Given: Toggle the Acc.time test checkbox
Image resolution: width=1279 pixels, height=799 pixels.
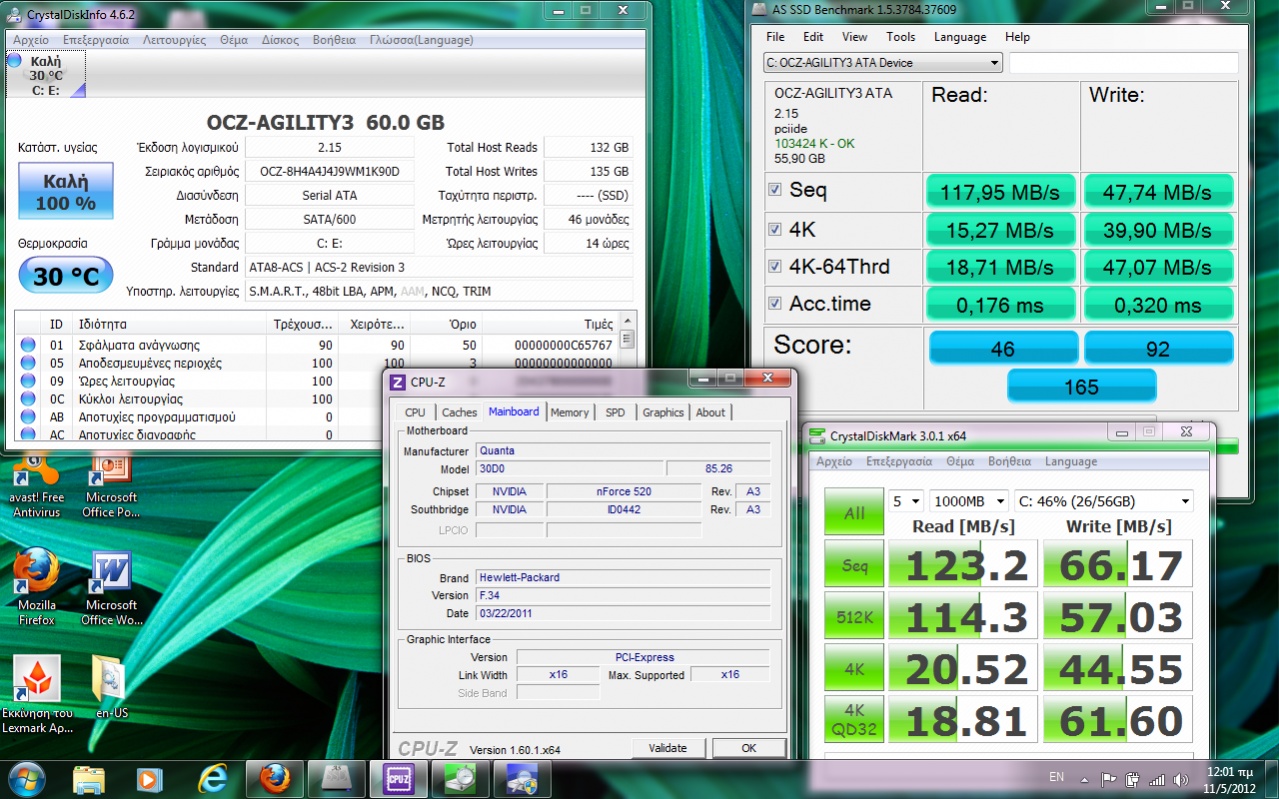Looking at the screenshot, I should coord(775,303).
